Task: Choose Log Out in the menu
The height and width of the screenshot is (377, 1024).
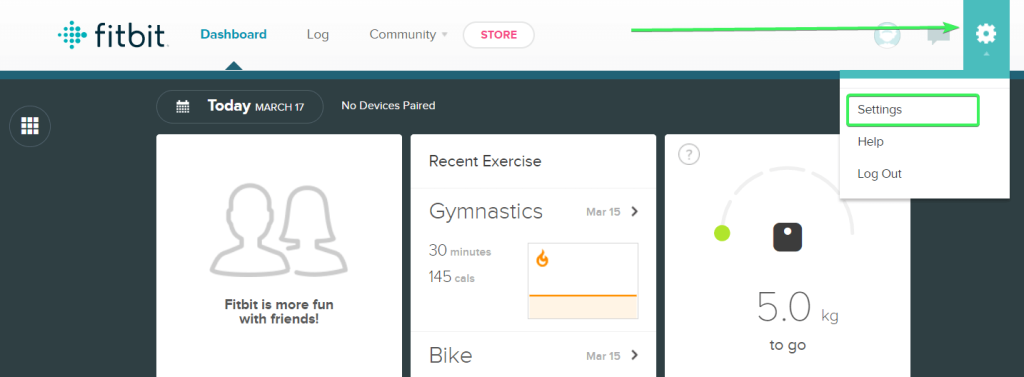Action: click(879, 174)
